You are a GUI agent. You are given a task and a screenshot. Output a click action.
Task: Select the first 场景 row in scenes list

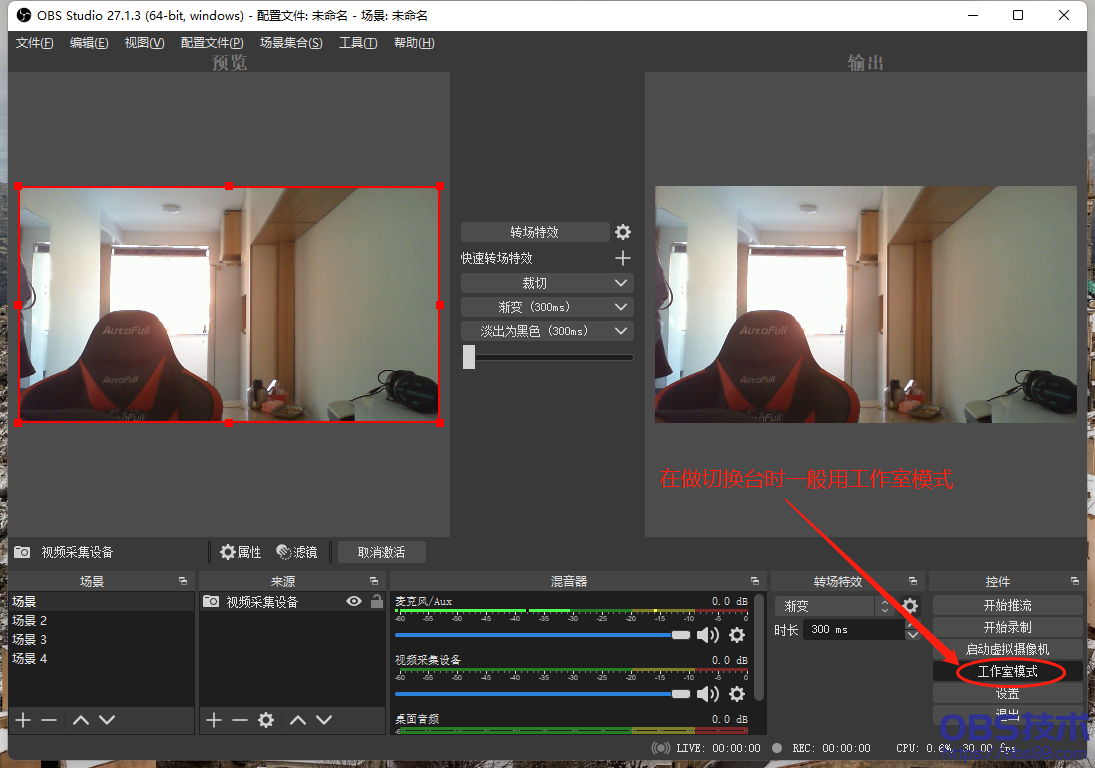tap(101, 601)
